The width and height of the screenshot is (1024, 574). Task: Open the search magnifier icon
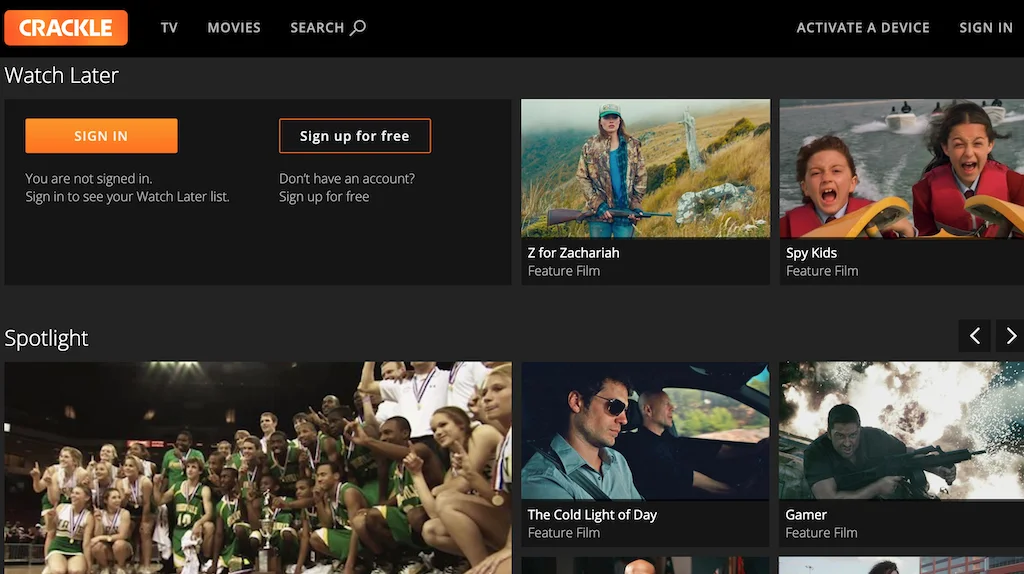[x=358, y=27]
